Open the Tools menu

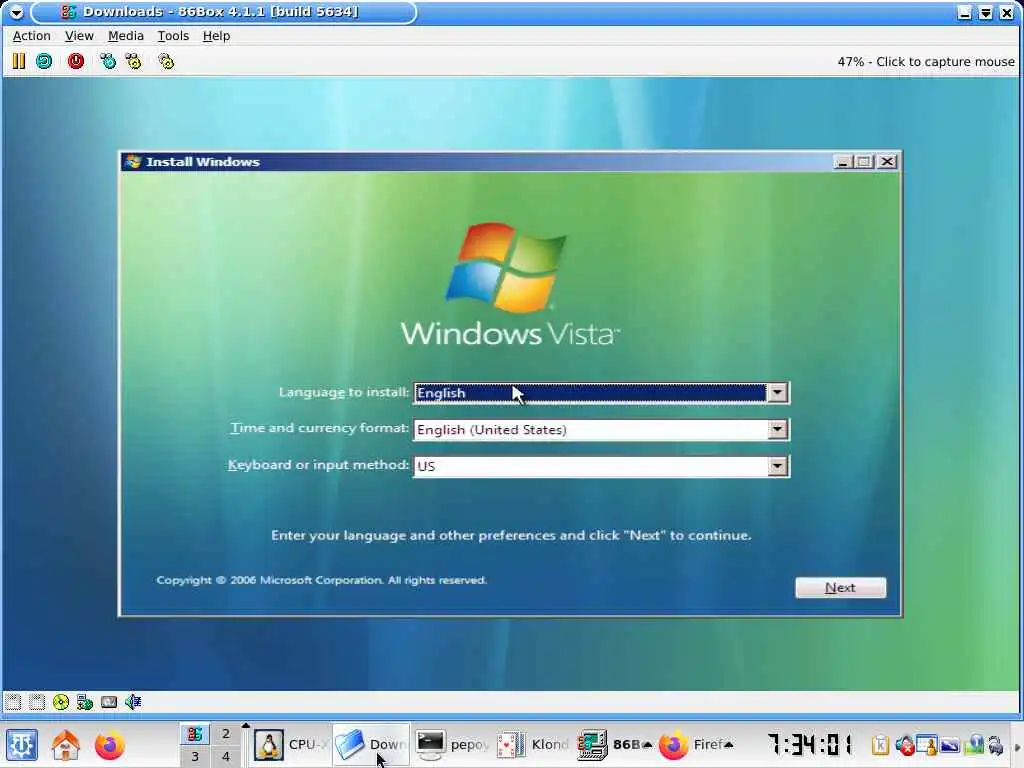click(173, 36)
